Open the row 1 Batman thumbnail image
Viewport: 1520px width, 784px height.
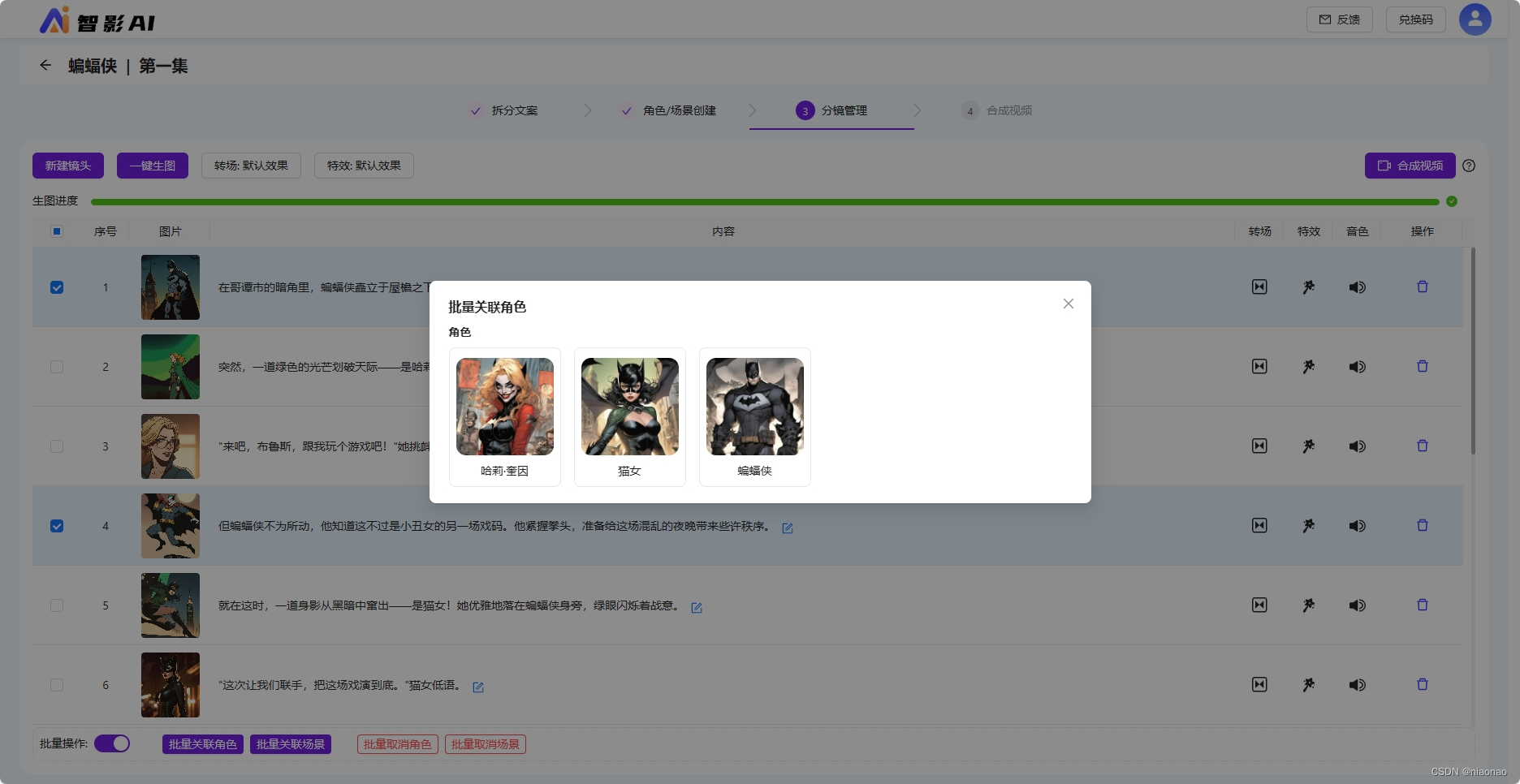coord(171,287)
